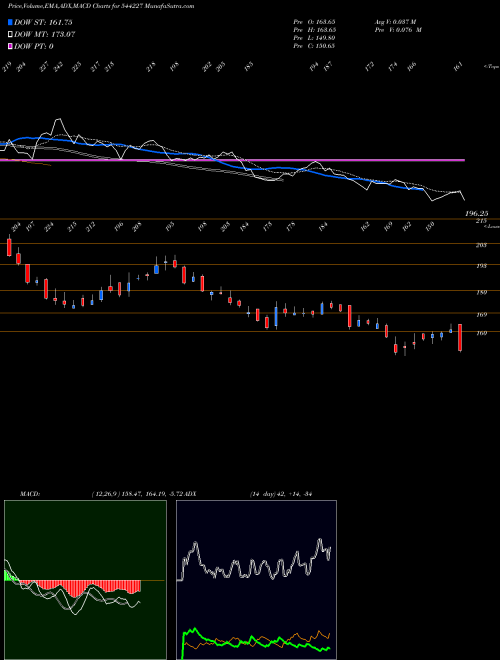Screen dimensions: 500x660
Task: Click the last large red candlestick
Action: point(460,338)
